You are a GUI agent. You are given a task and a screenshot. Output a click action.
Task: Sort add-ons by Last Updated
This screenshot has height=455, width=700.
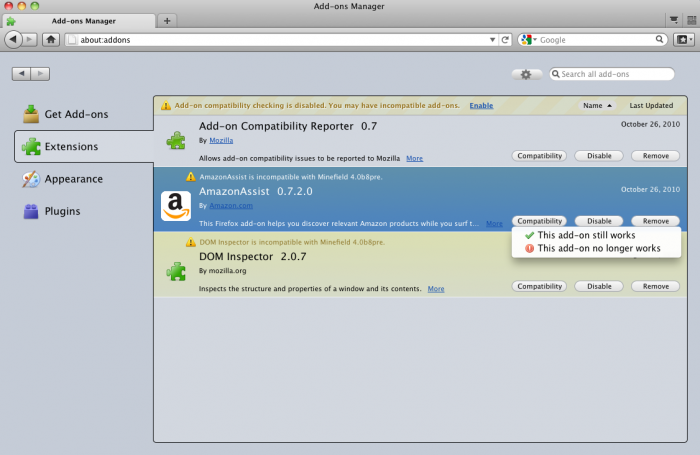click(651, 105)
